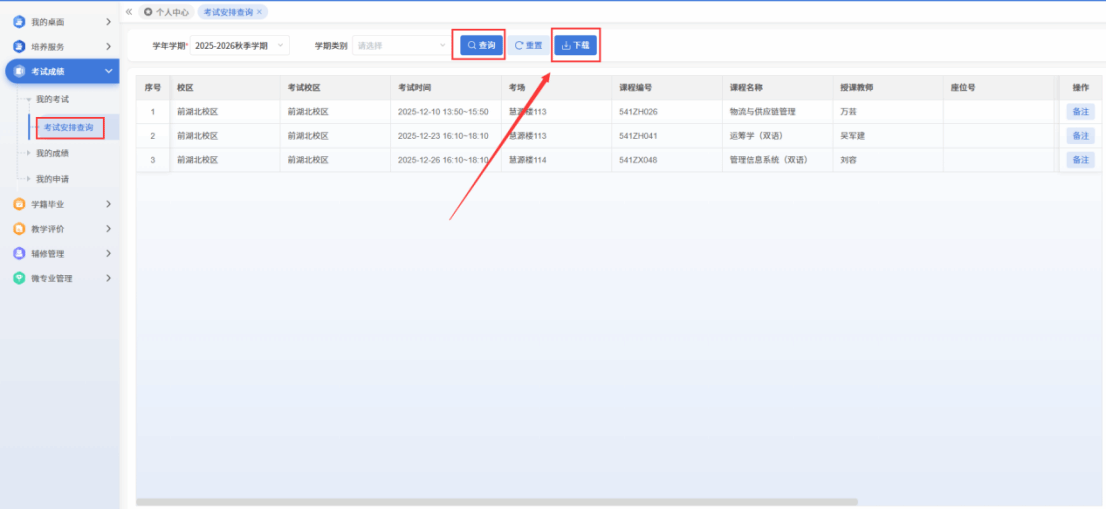1106x510 pixels.
Task: Click the 微专业管理 green icon
Action: point(19,279)
